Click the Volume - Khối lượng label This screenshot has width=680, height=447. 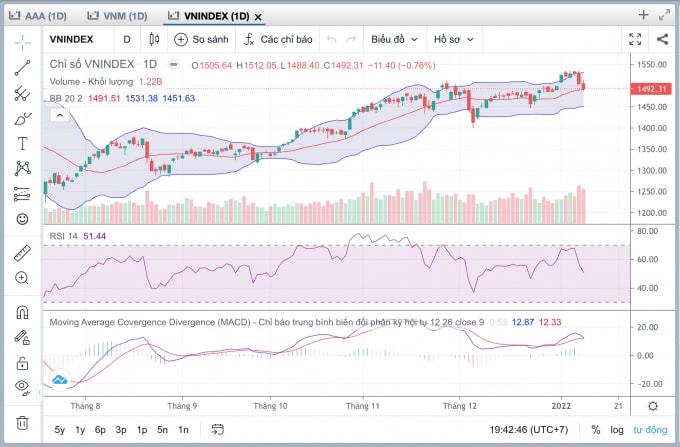click(x=91, y=82)
